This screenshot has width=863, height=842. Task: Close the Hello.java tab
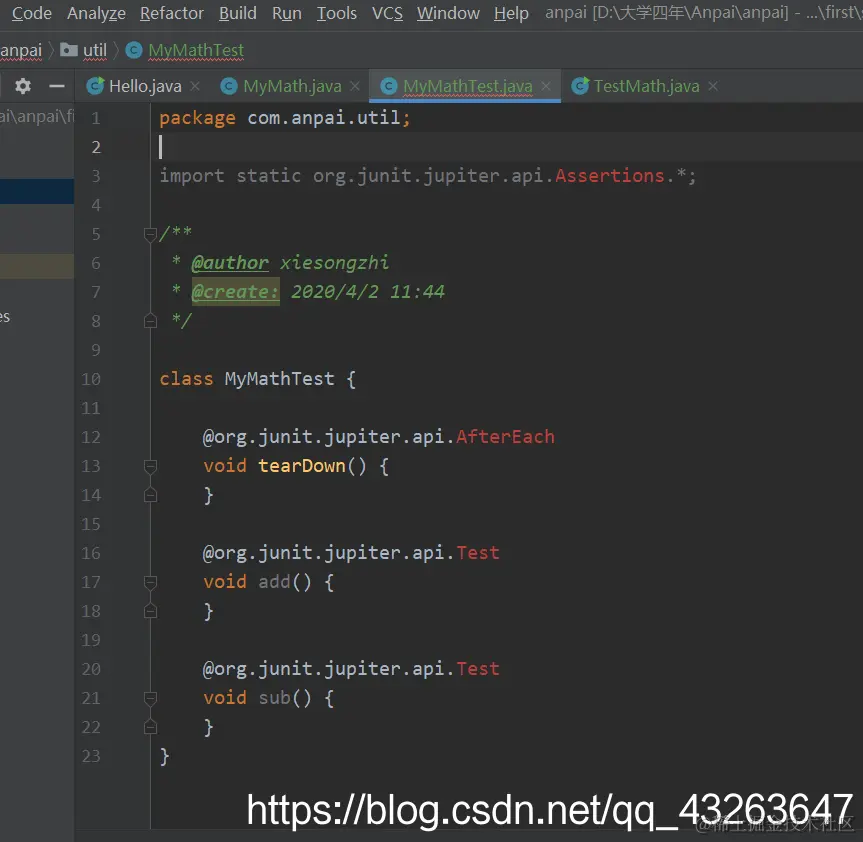click(x=195, y=86)
